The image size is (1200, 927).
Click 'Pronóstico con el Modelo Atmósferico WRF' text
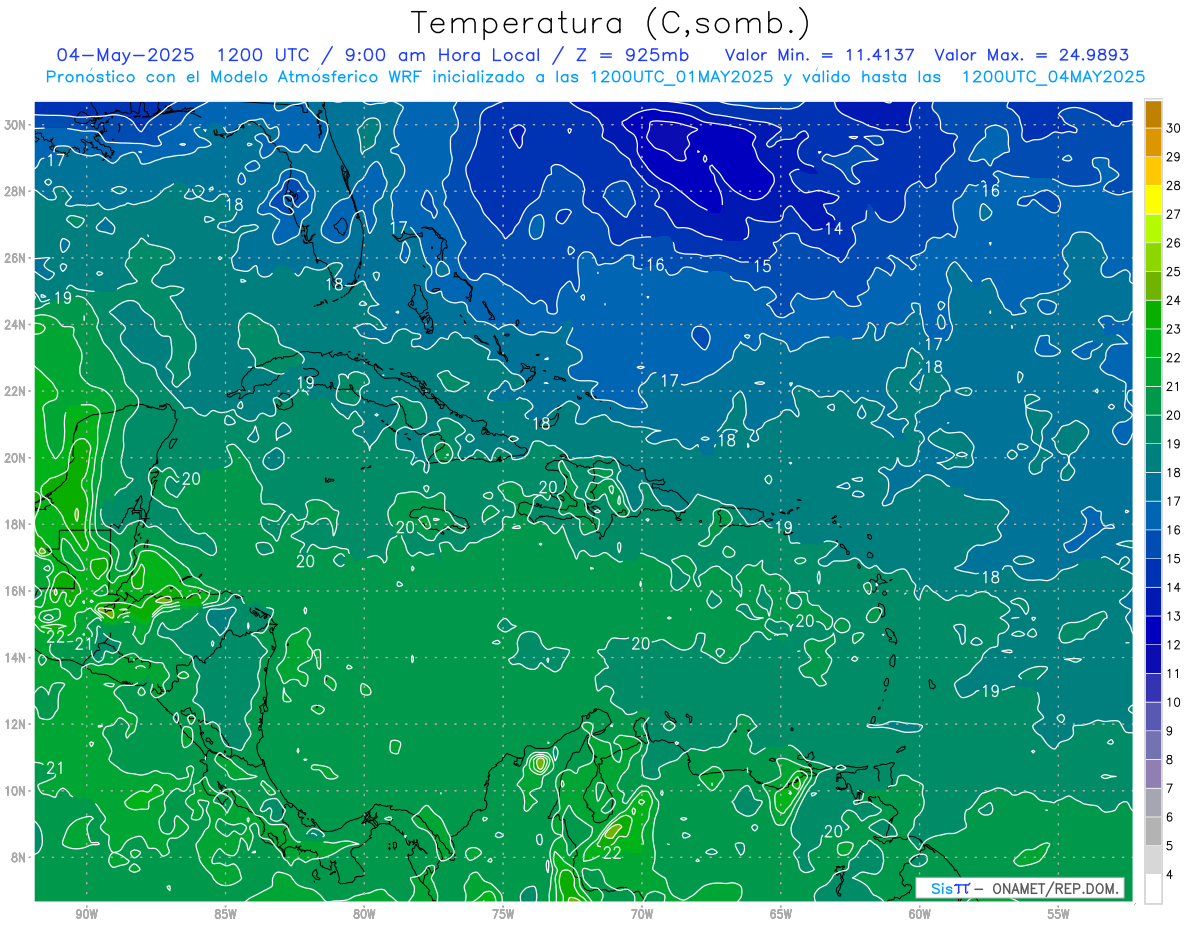pyautogui.click(x=234, y=77)
